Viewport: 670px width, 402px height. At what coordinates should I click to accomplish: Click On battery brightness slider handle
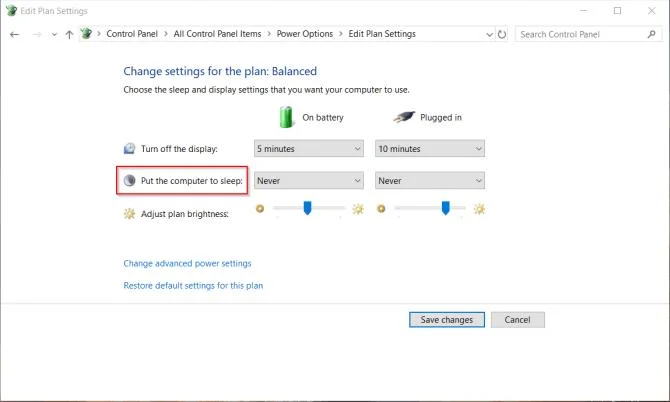click(x=307, y=208)
